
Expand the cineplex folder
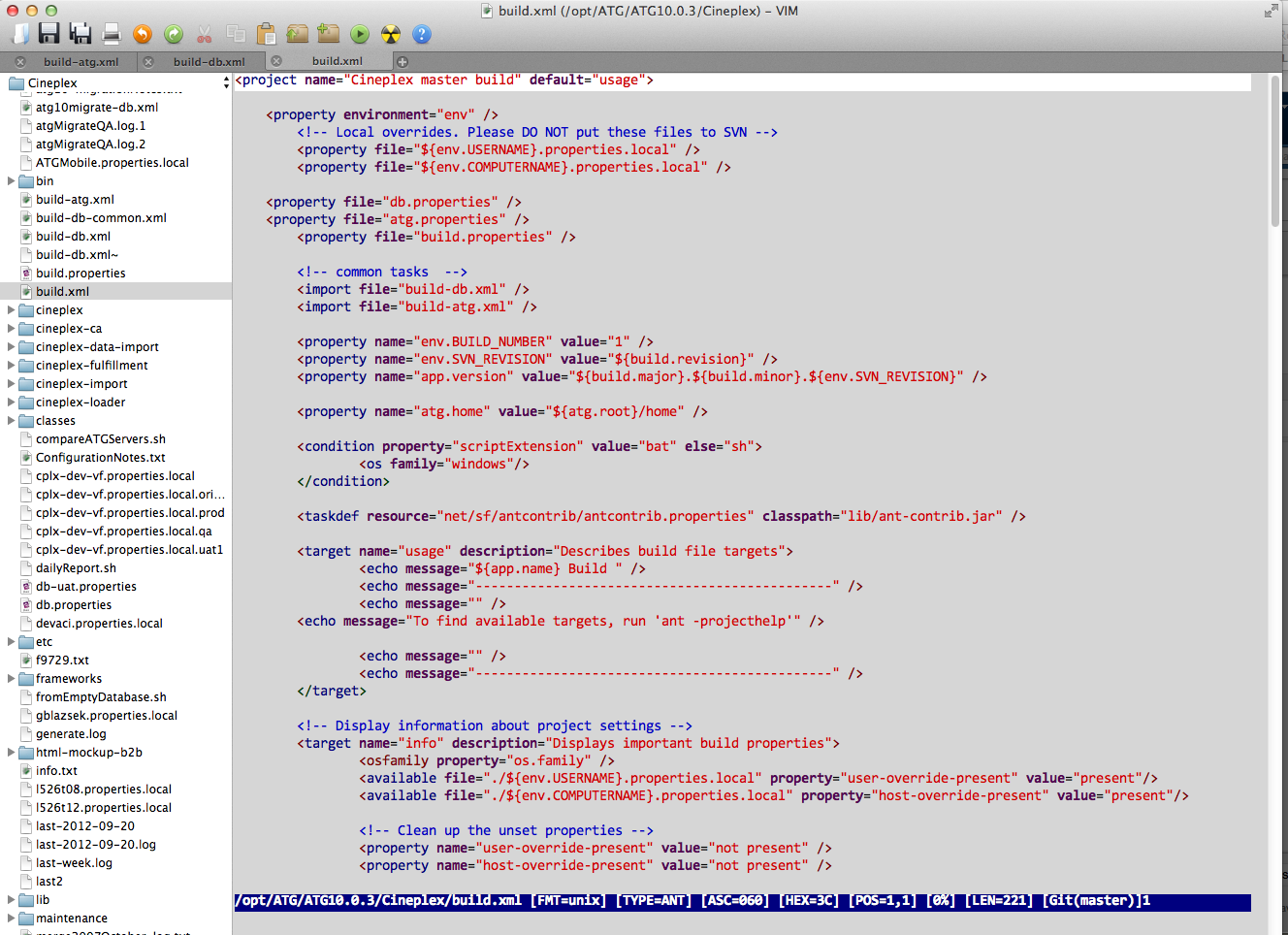coord(11,310)
